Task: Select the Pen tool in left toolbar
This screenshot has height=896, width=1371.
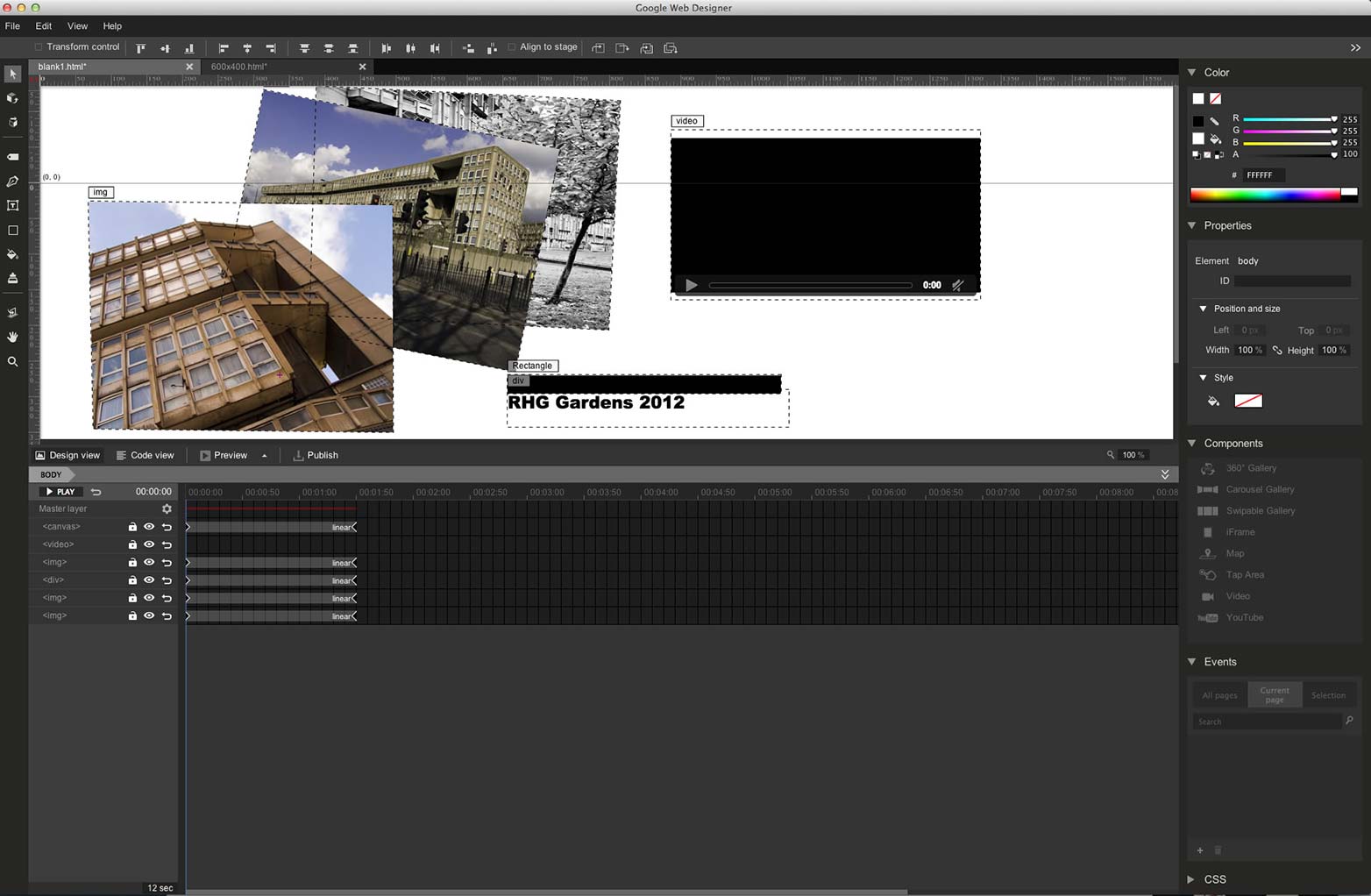Action: point(12,181)
